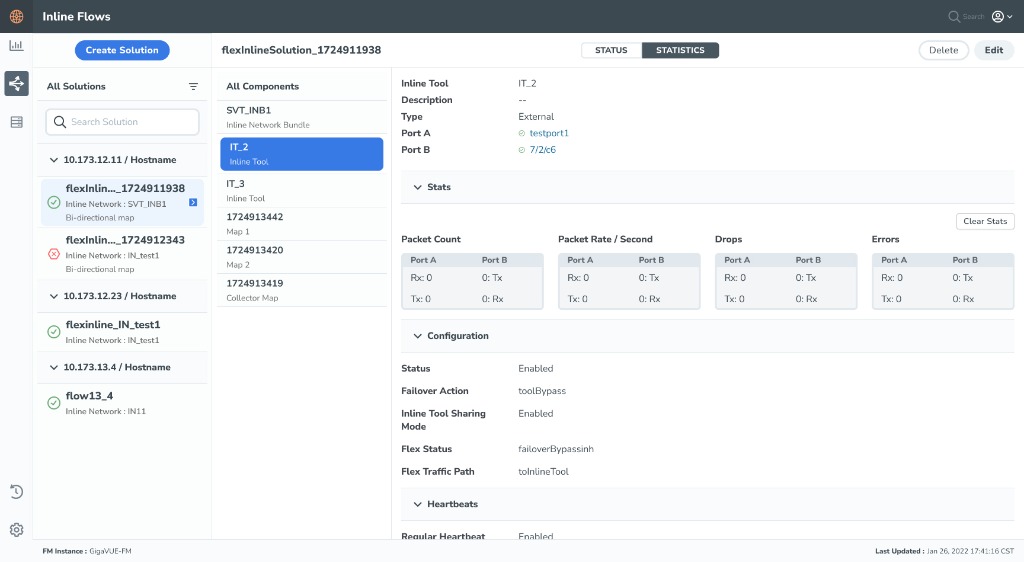Click the Edit button
This screenshot has width=1024, height=562.
pyautogui.click(x=994, y=50)
